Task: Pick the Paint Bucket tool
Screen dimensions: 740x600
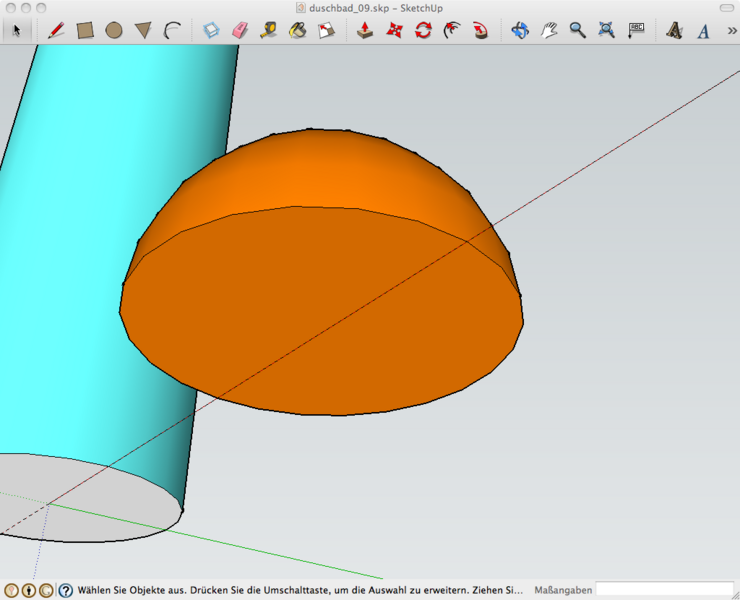Action: click(297, 30)
